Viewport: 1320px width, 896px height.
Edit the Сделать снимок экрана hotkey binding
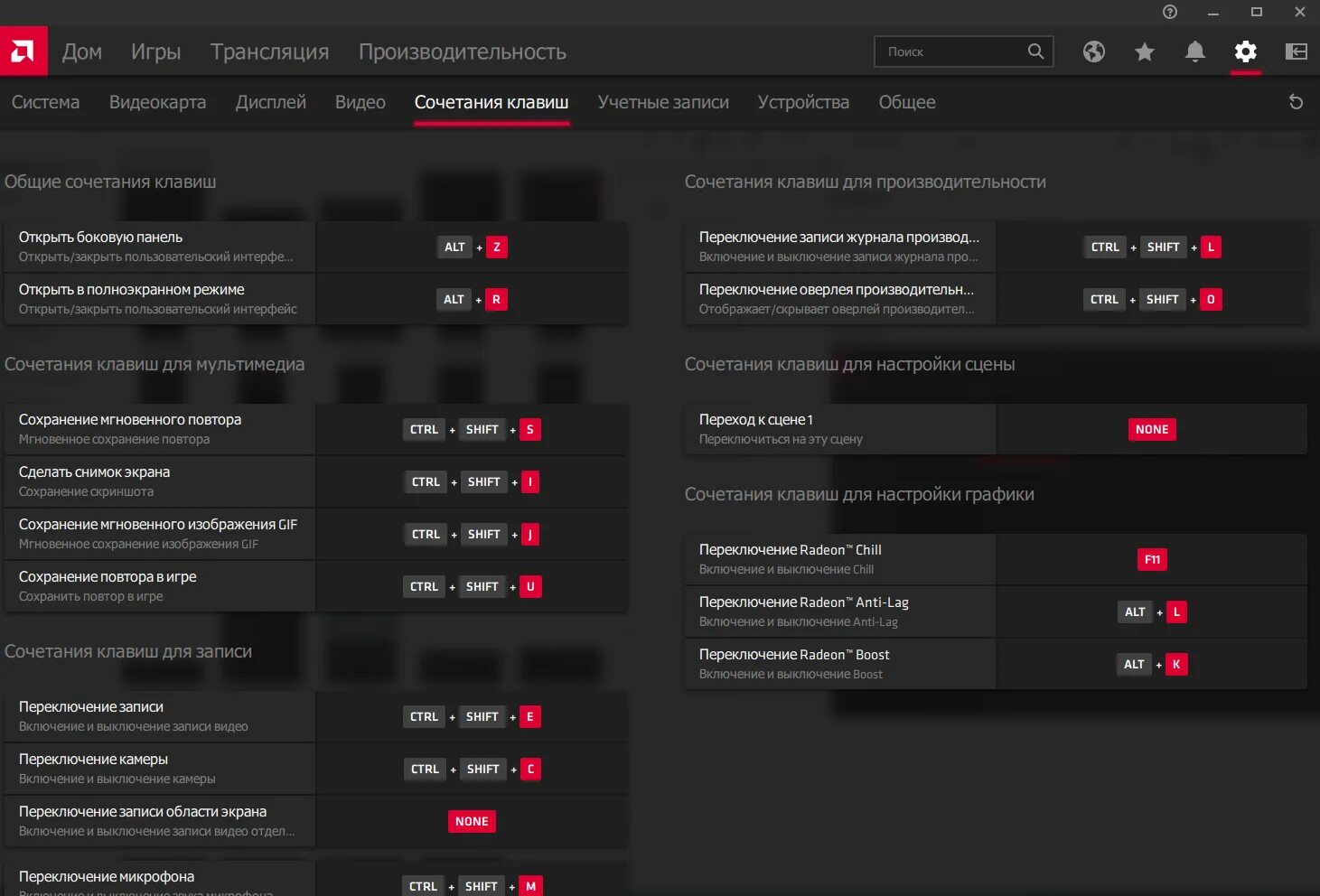[x=472, y=481]
